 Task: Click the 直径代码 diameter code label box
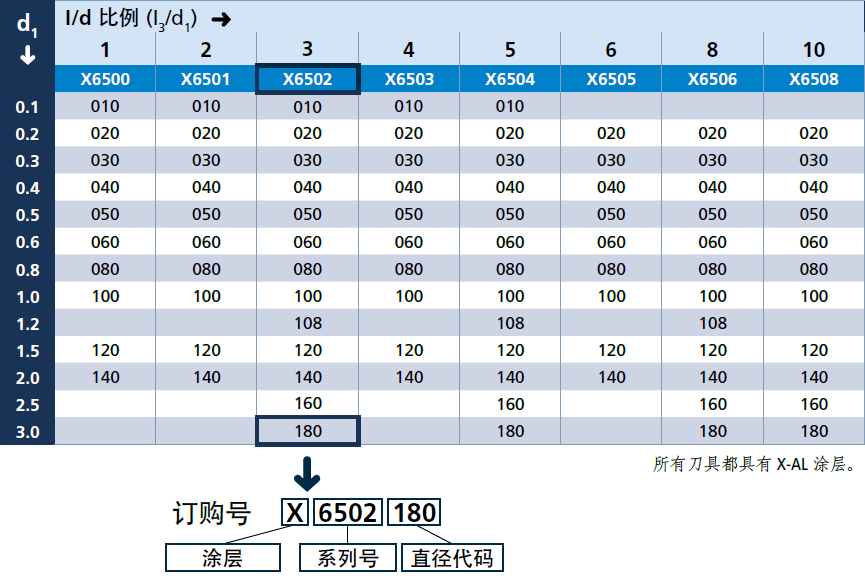click(452, 558)
